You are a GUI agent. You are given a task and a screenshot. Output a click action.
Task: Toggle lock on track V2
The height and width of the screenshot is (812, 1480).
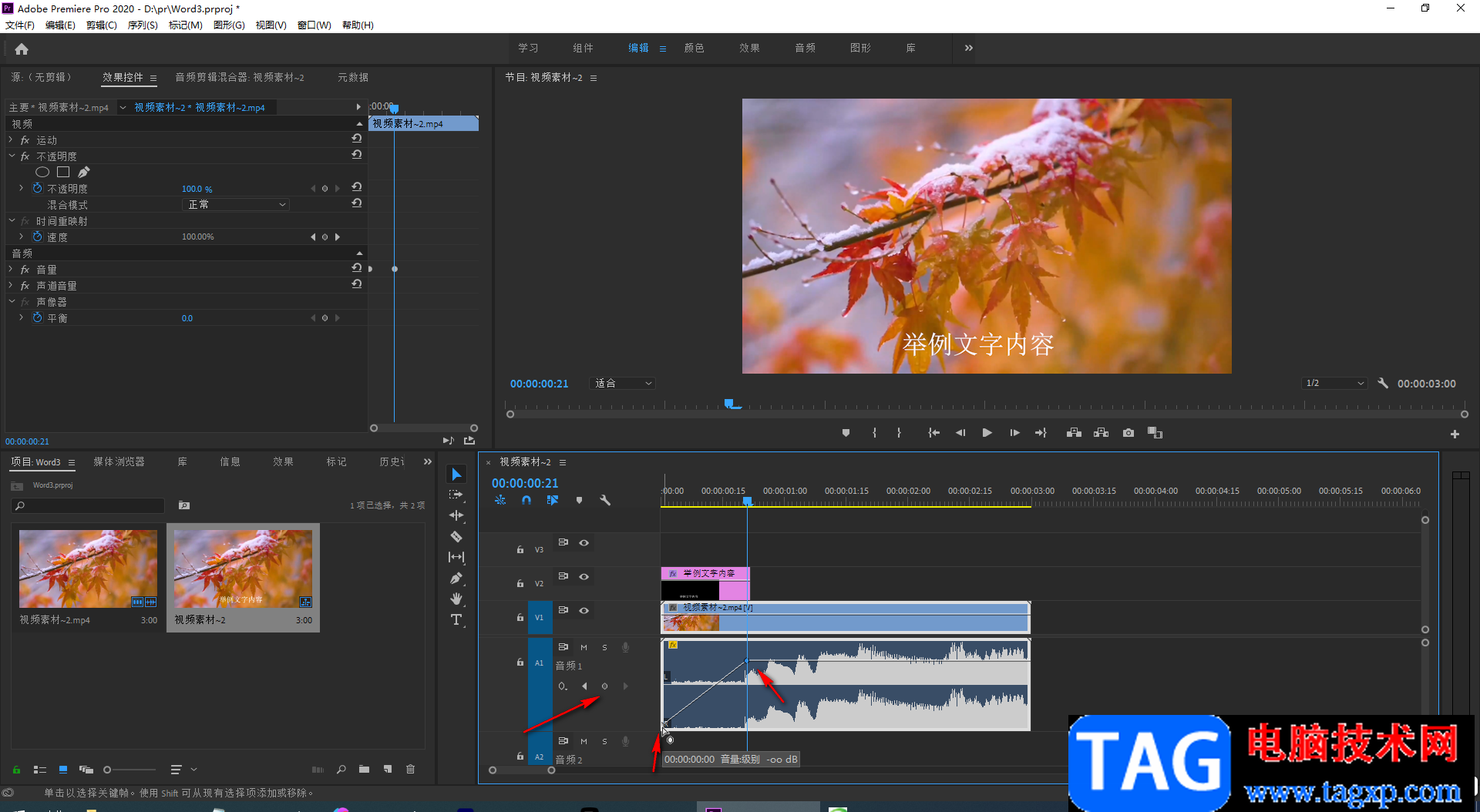click(x=520, y=583)
